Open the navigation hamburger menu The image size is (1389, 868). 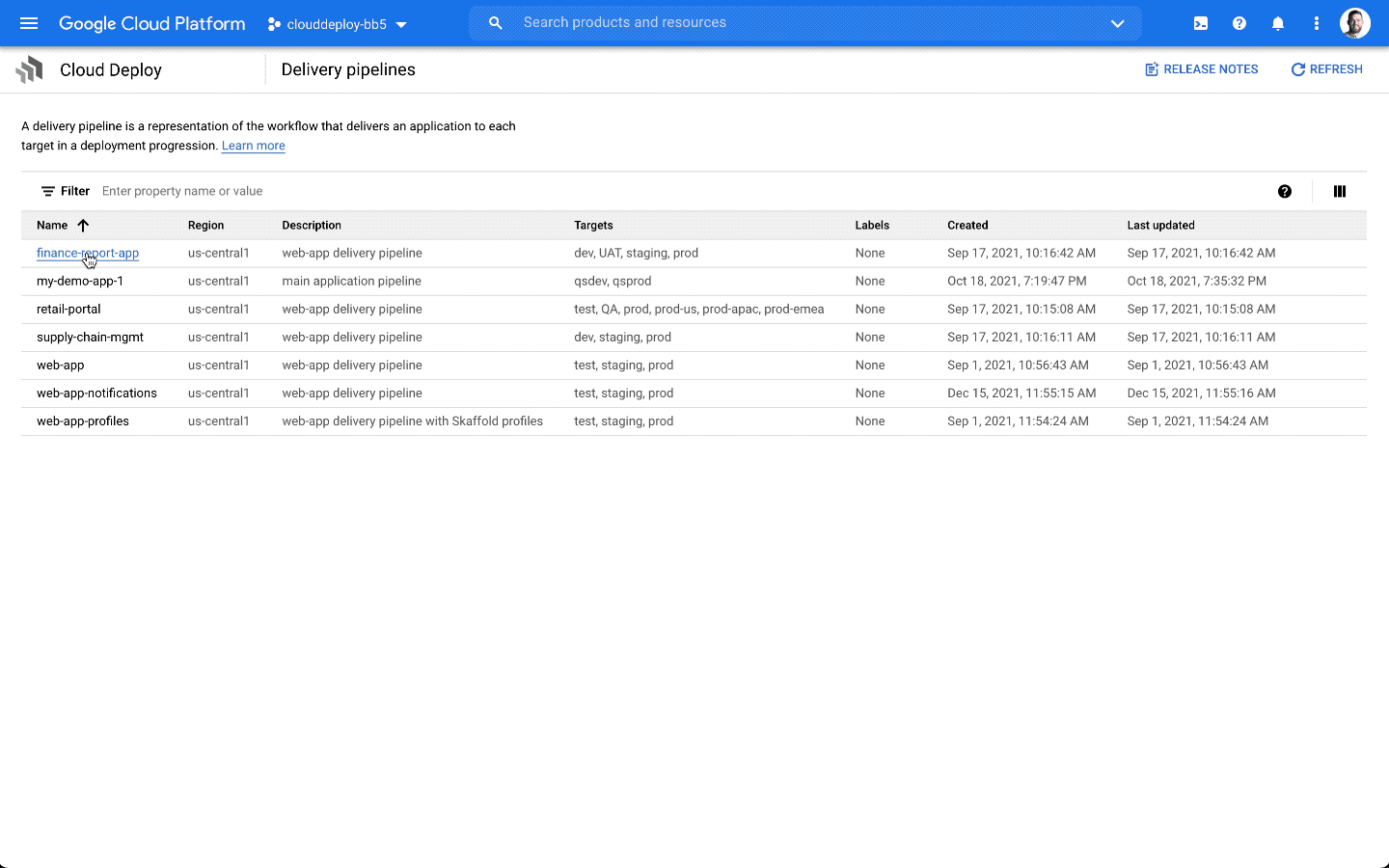click(28, 23)
